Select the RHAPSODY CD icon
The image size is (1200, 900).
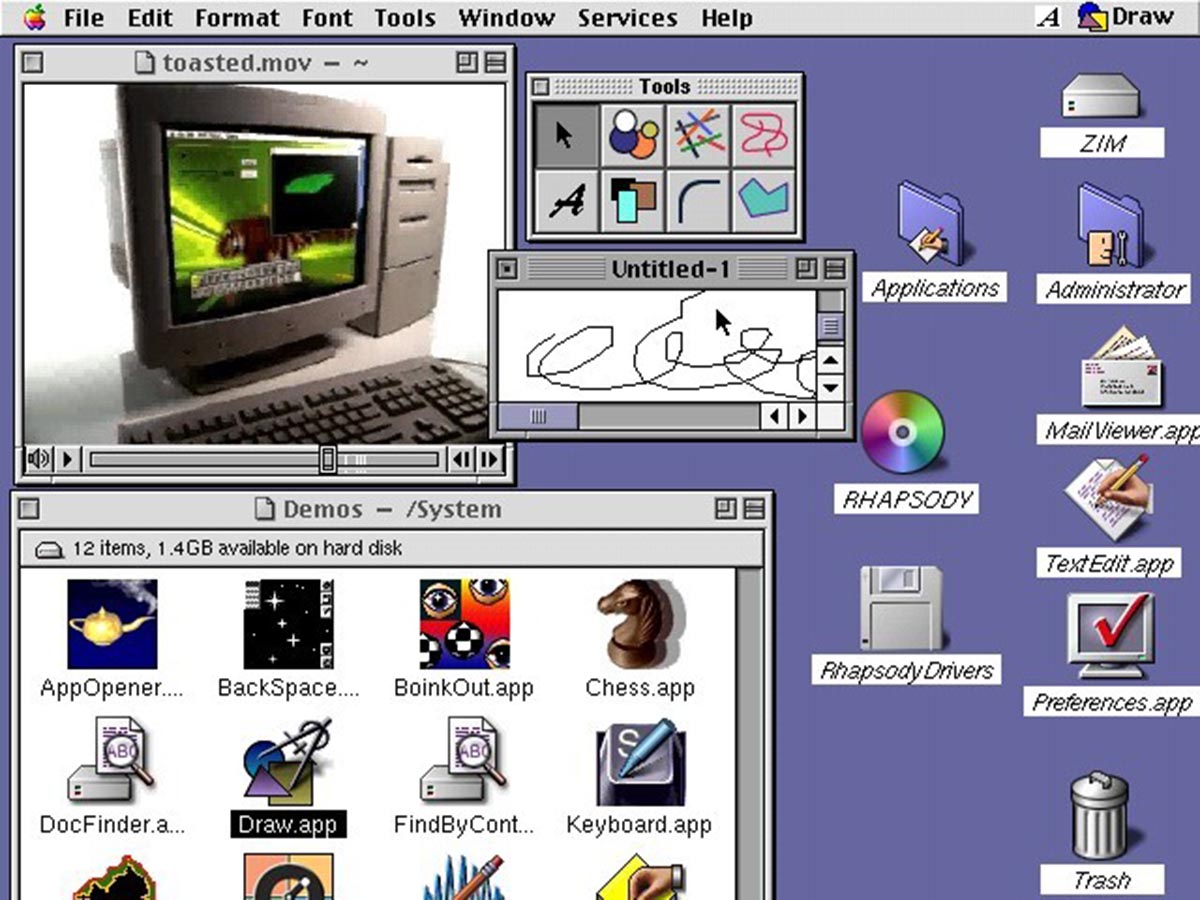(x=902, y=433)
